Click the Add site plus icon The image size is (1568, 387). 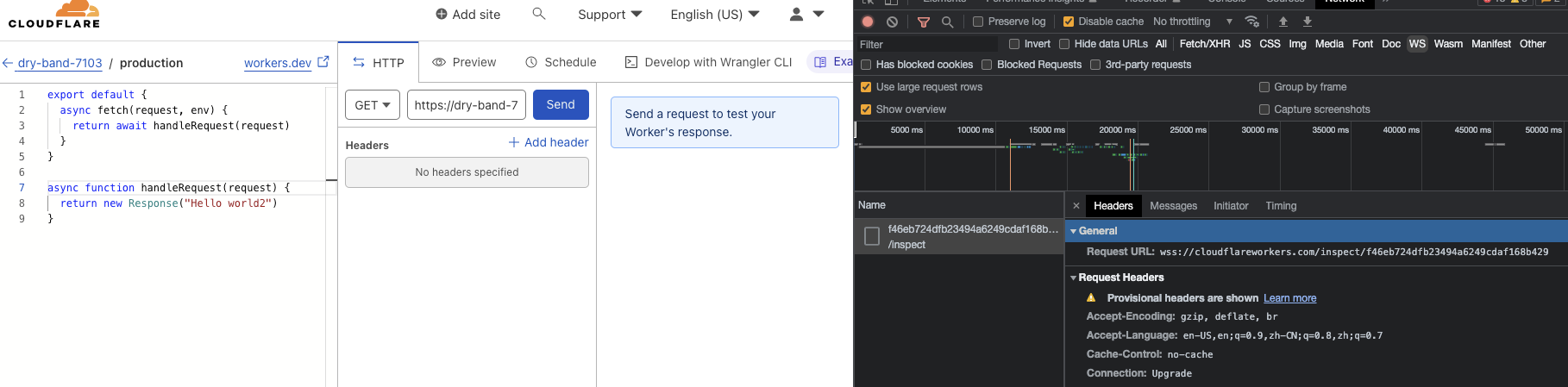point(442,15)
